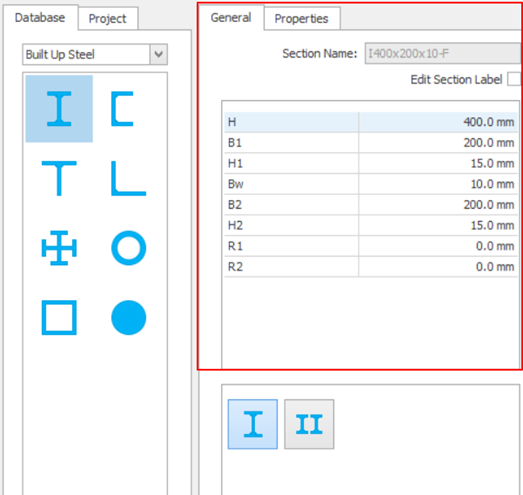Choose the L-angle section shape
523x495 pixels.
[128, 178]
